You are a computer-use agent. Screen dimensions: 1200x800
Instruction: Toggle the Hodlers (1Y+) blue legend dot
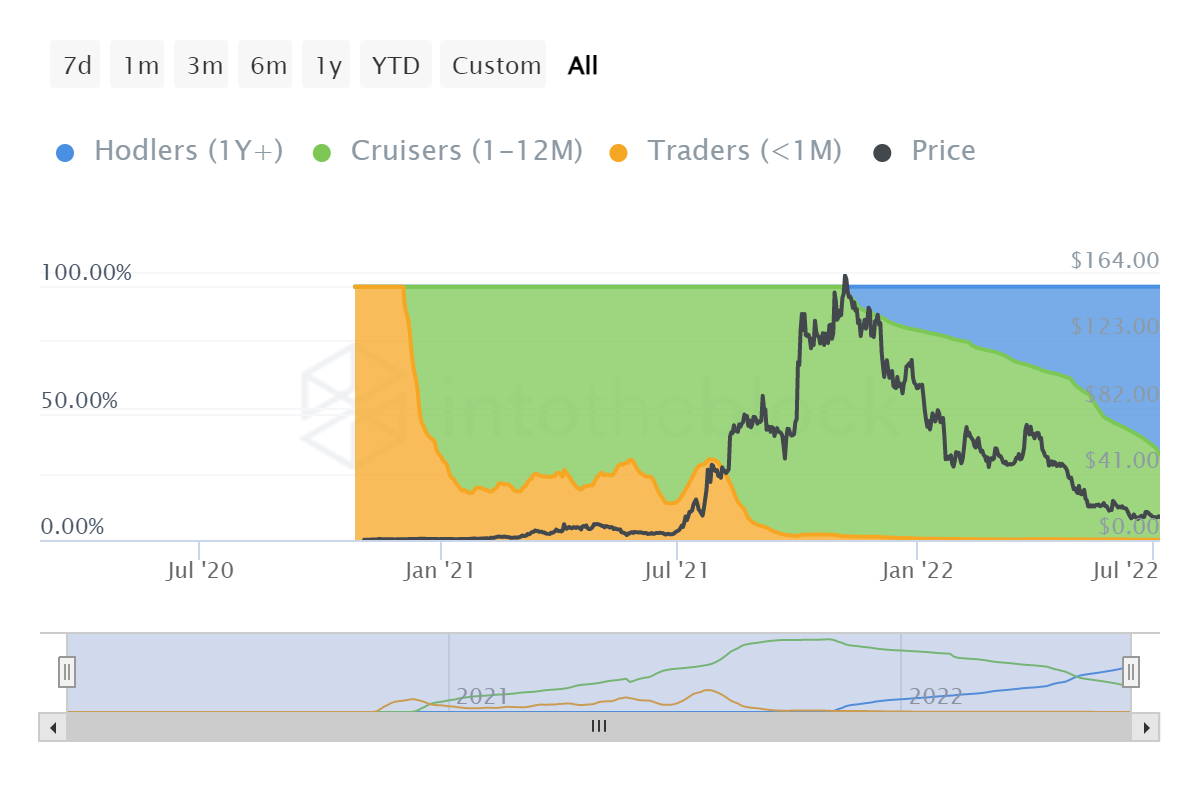click(65, 153)
